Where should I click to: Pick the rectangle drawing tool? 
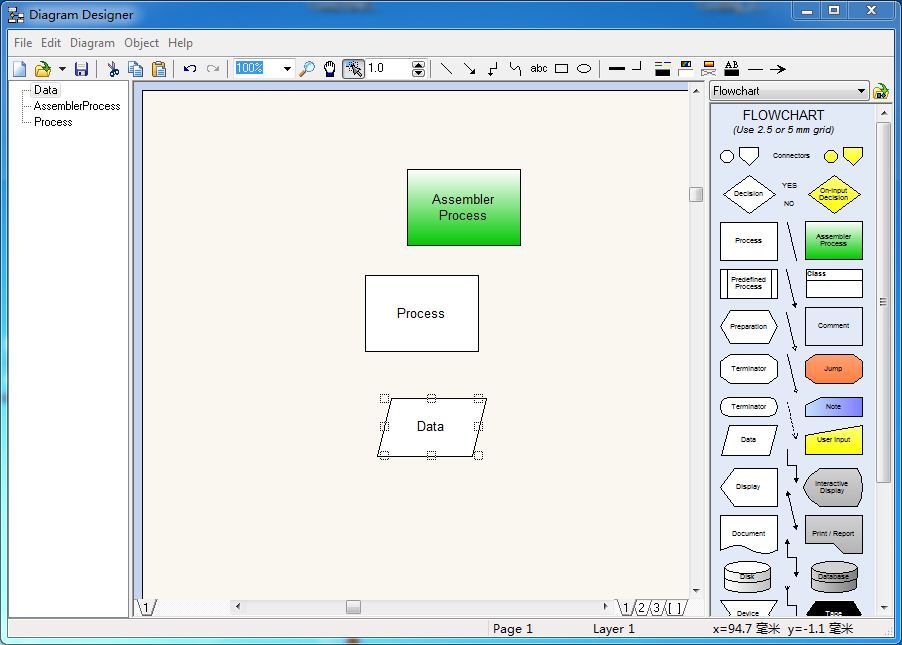561,69
